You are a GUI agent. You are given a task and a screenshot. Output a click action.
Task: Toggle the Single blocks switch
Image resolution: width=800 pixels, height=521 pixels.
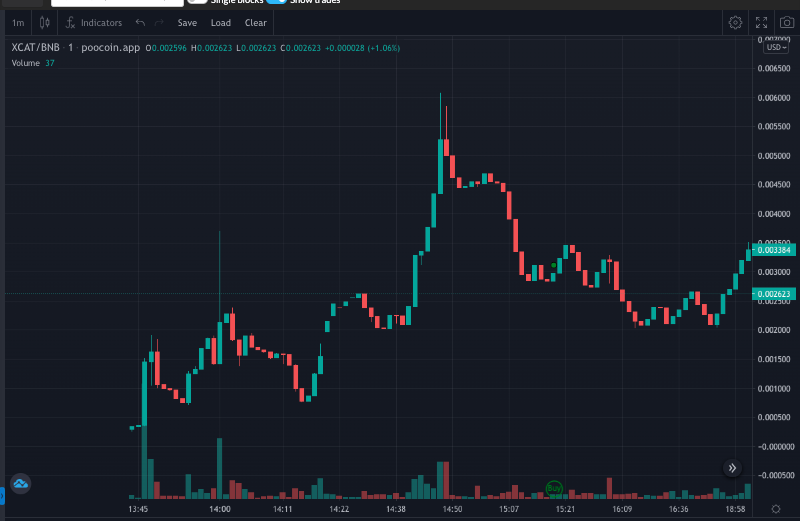click(197, 1)
